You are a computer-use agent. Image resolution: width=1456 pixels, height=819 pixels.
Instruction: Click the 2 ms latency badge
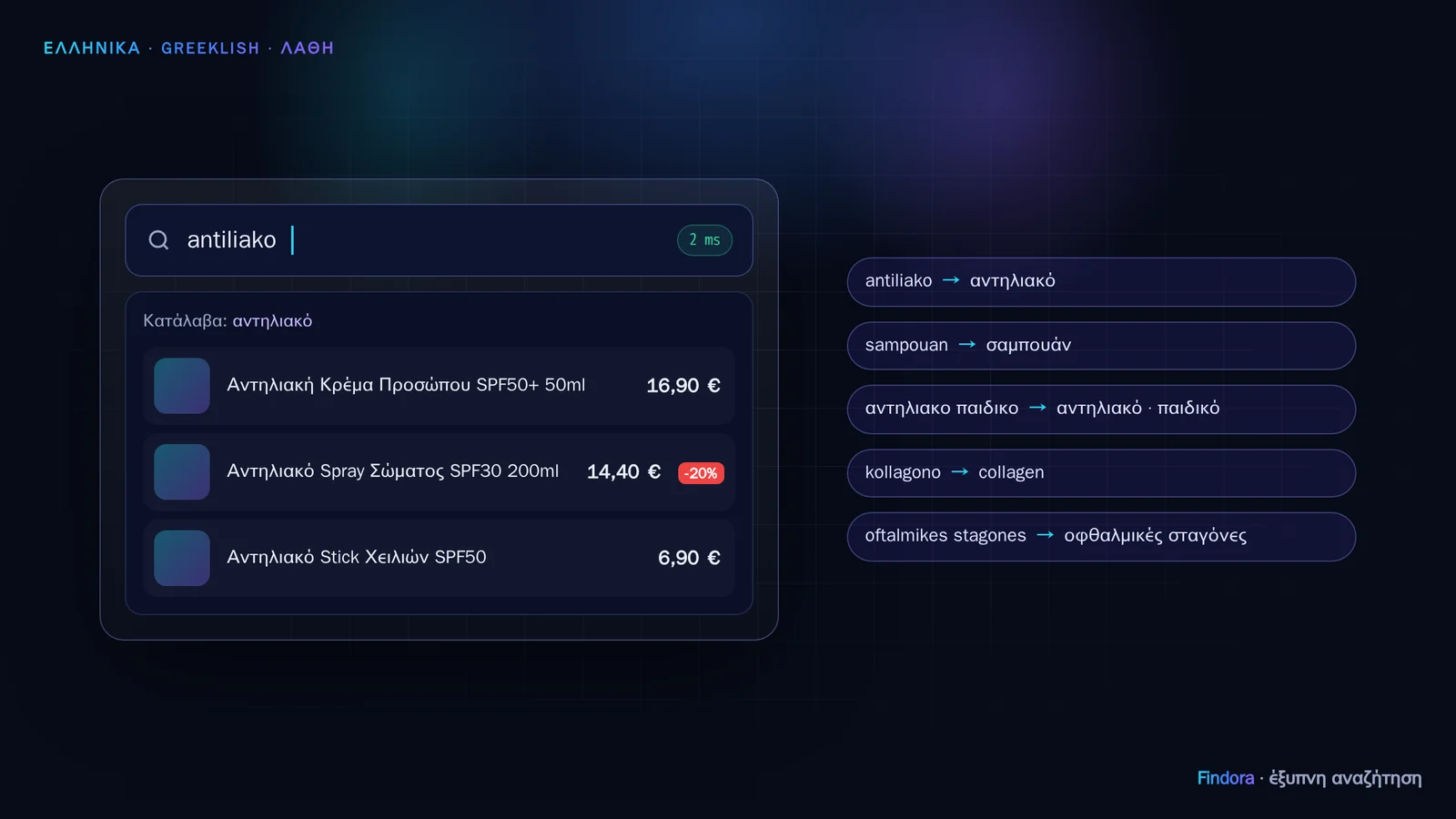click(x=704, y=240)
